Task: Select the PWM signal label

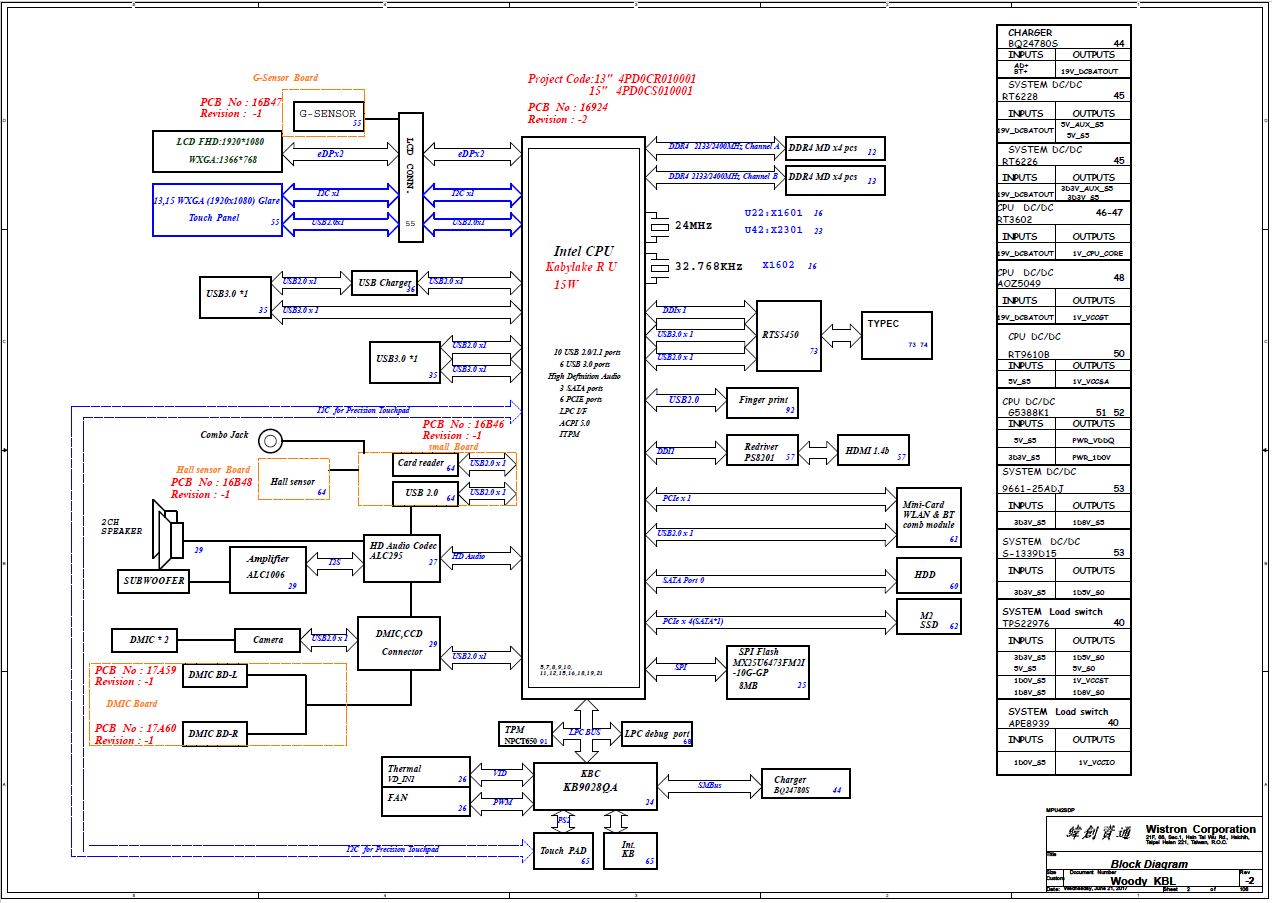Action: pyautogui.click(x=502, y=802)
